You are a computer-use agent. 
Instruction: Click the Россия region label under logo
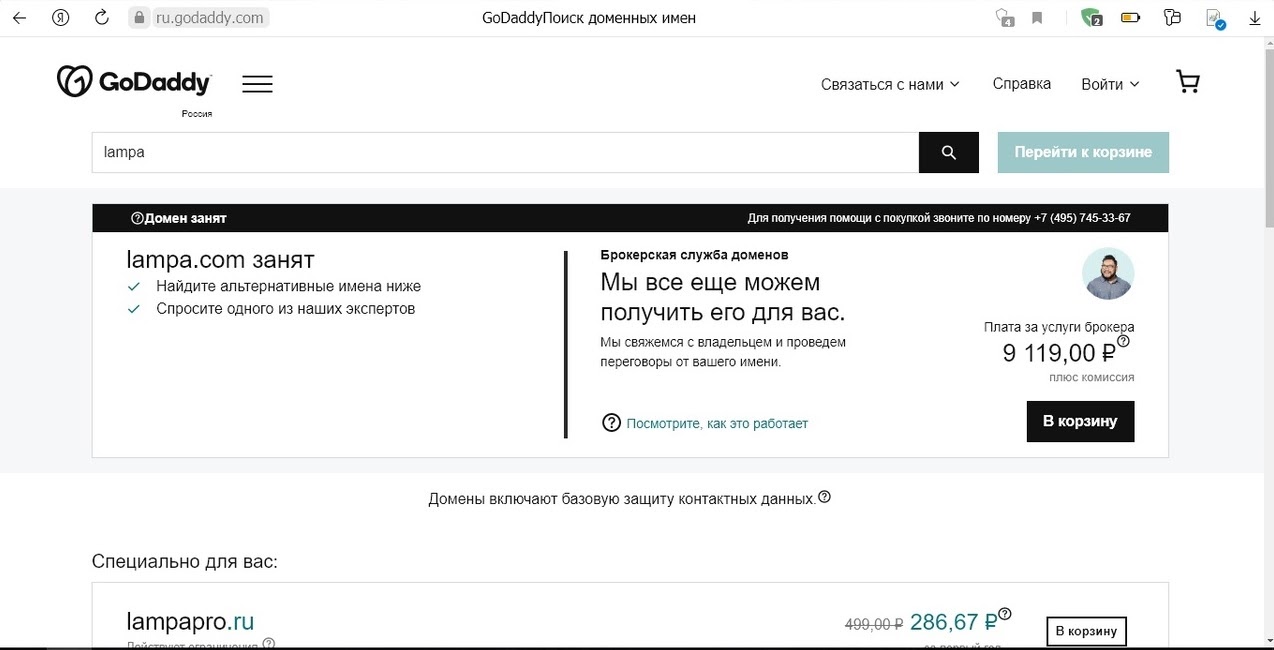[196, 114]
